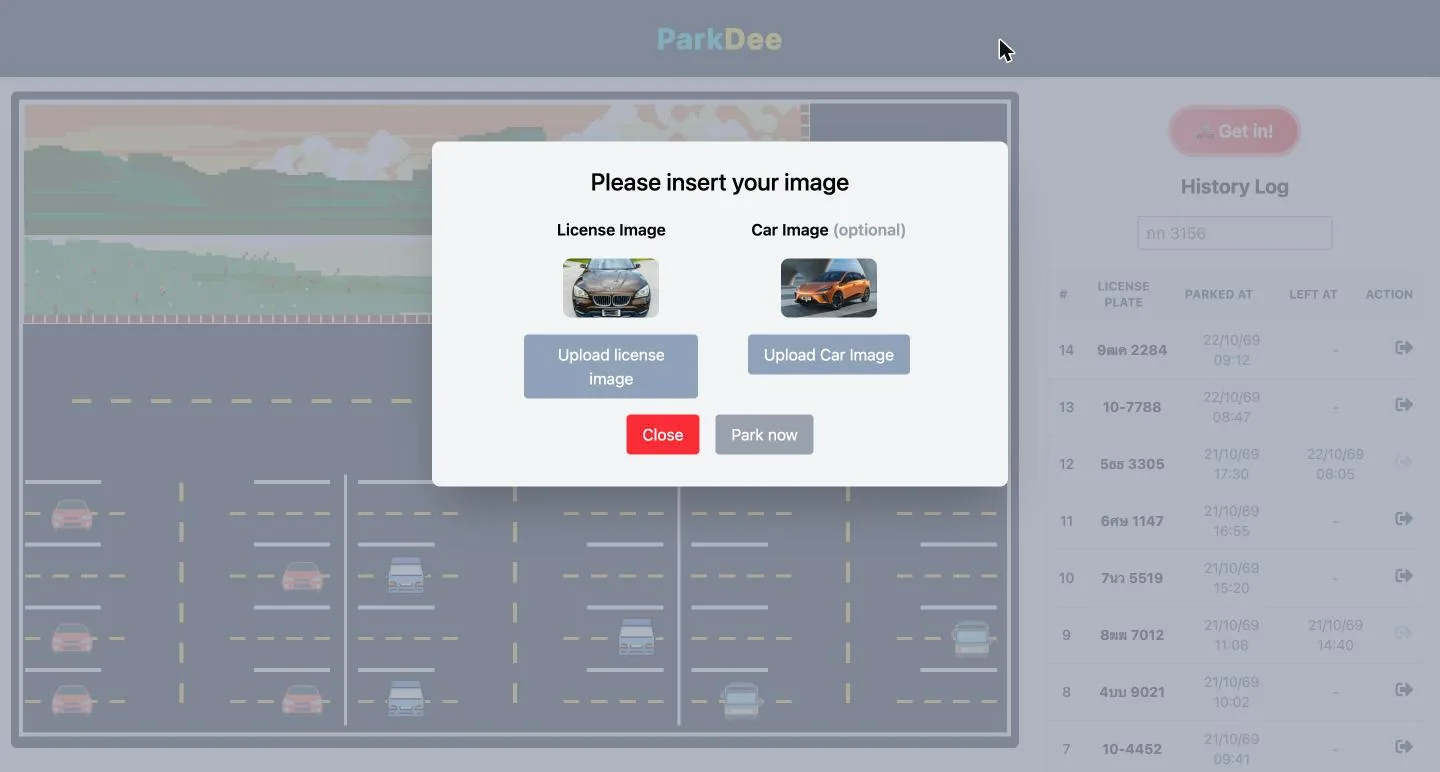
Task: Check out the car with plate 6ศษ 1147
Action: 1404,518
